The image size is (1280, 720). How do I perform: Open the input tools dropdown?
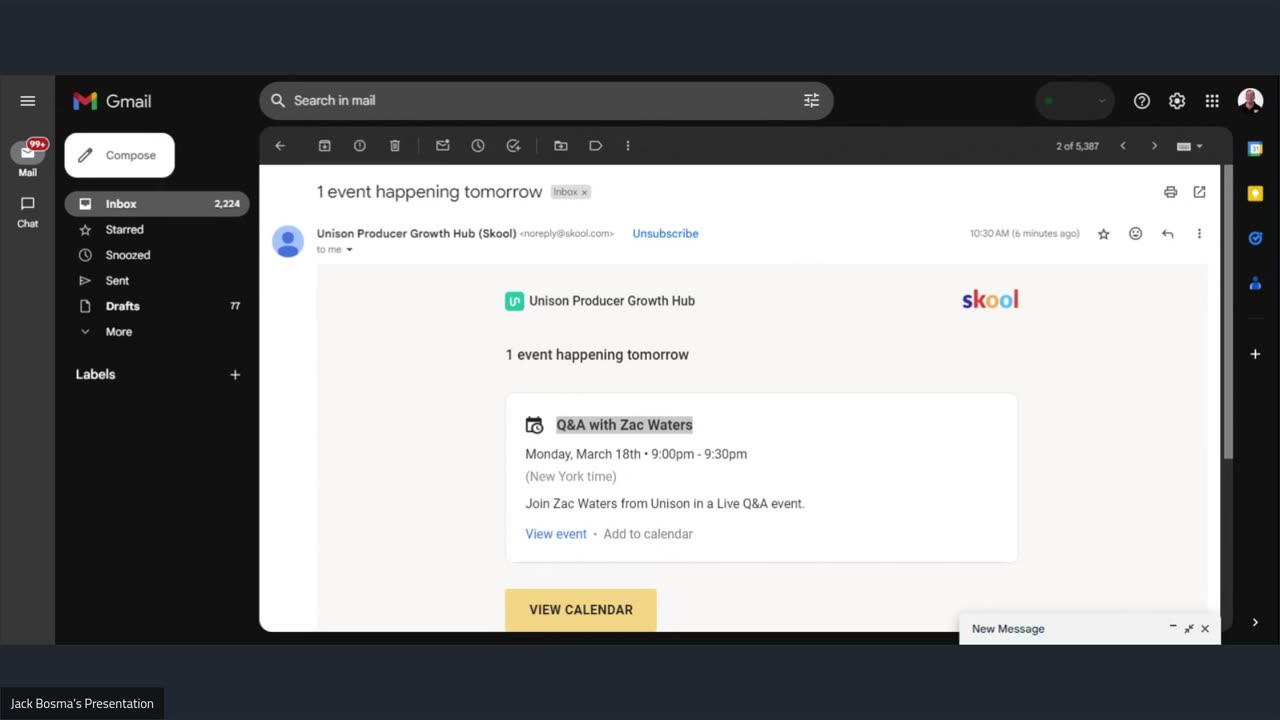1190,146
